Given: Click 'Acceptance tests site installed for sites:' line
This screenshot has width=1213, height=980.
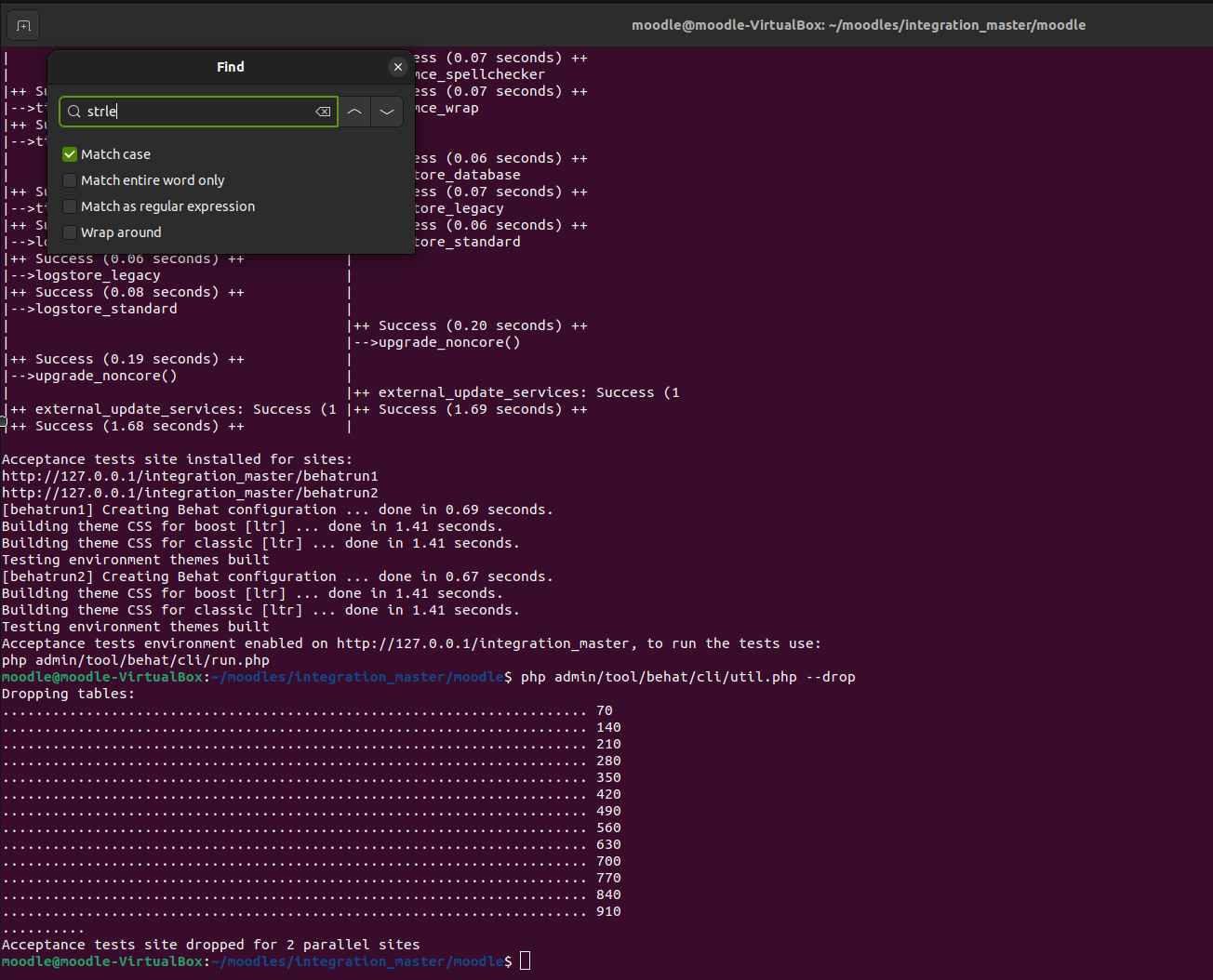Looking at the screenshot, I should (x=178, y=459).
